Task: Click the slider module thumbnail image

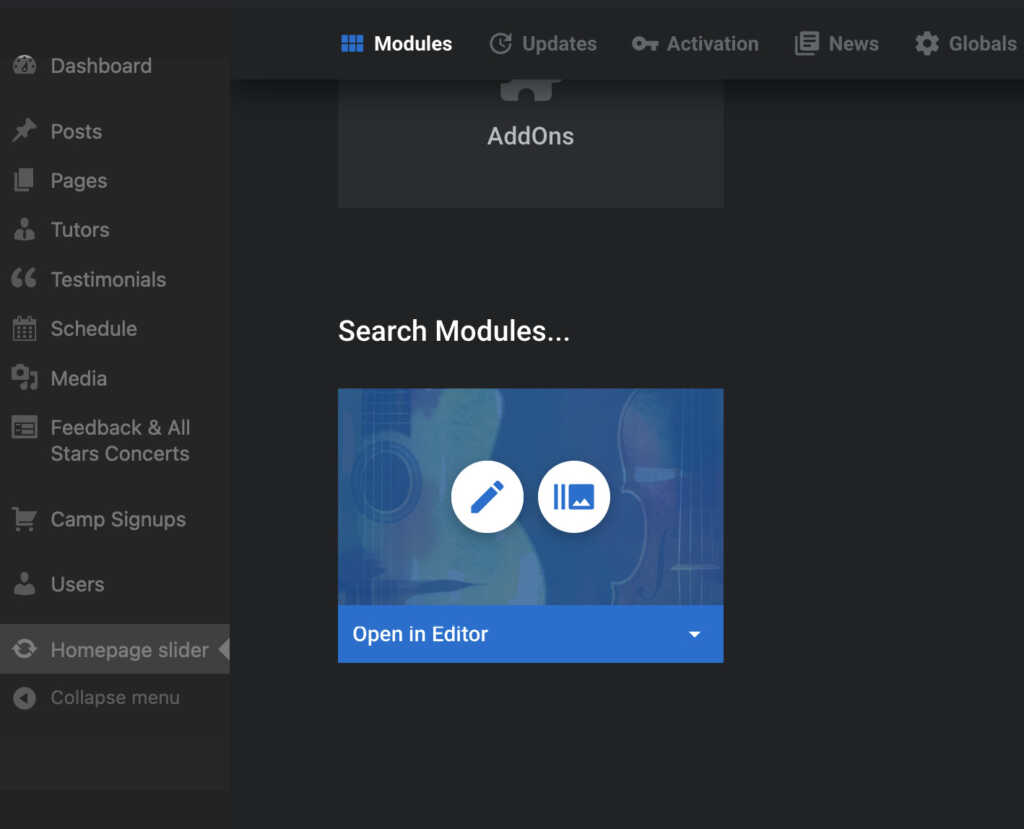Action: (x=530, y=496)
